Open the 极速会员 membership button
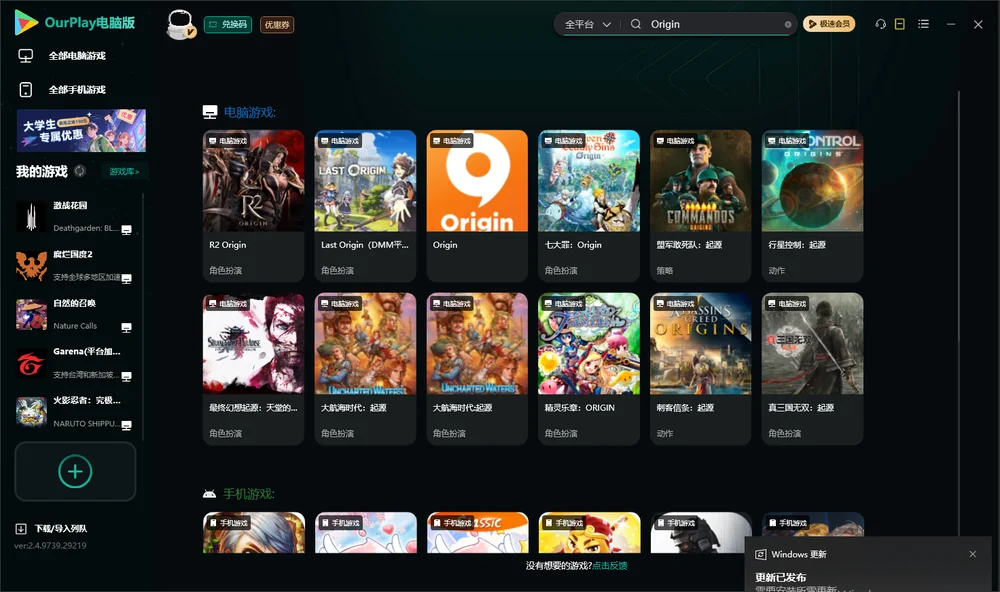Screen dimensions: 1000x592 tap(829, 24)
